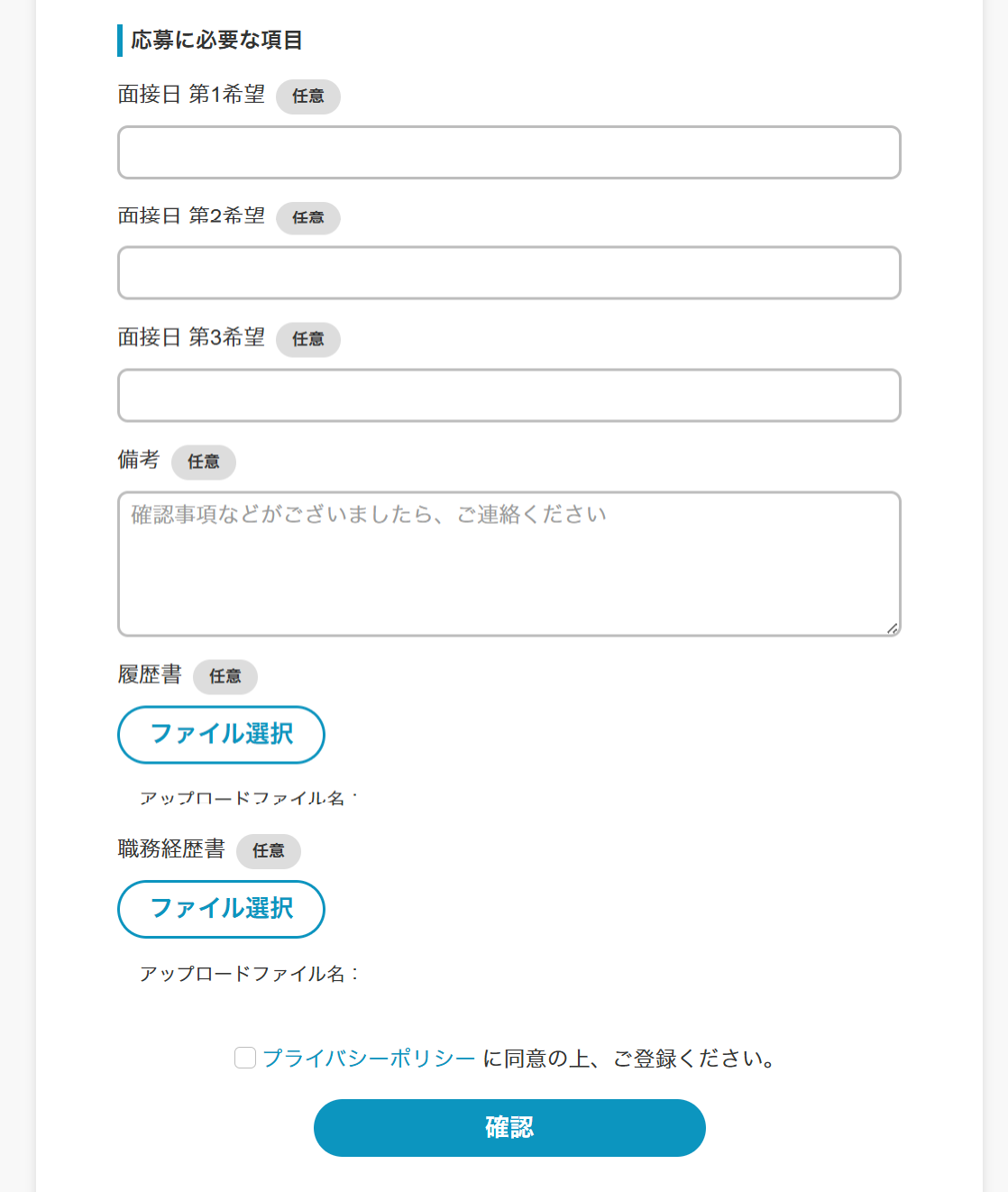Click the 任意 badge next to 職務経歴書

pyautogui.click(x=269, y=851)
